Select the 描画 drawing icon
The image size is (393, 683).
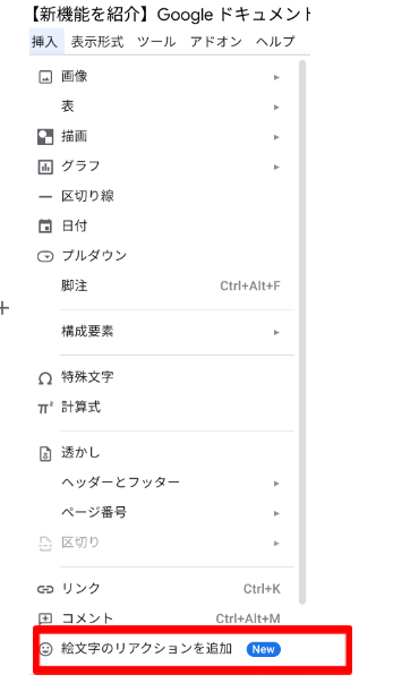pos(45,137)
